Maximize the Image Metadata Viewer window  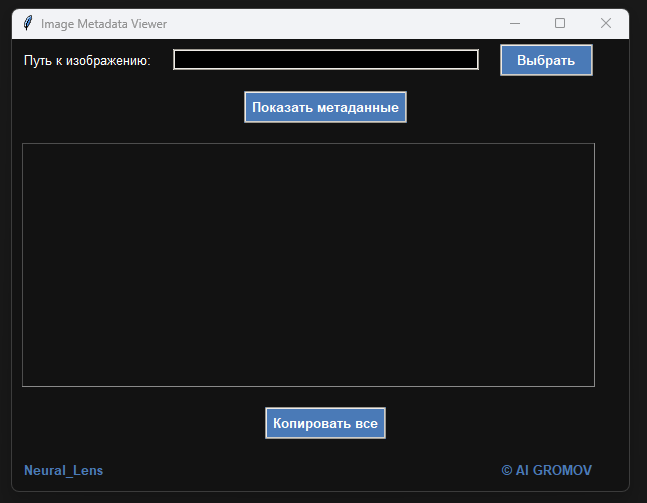(x=560, y=23)
